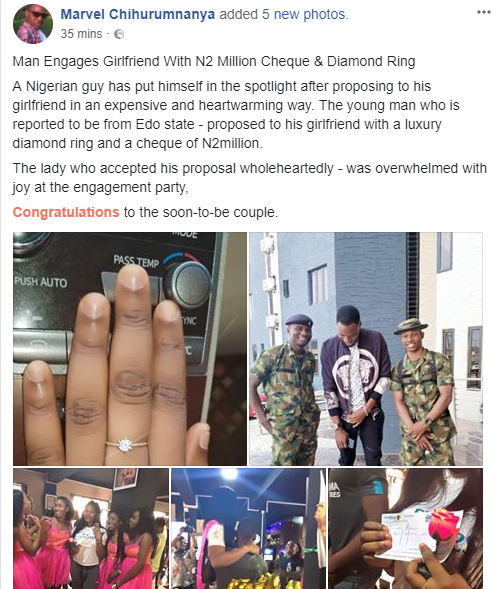Viewport: 496px width, 589px height.
Task: Click the 'added' word in the post header
Action: click(238, 14)
